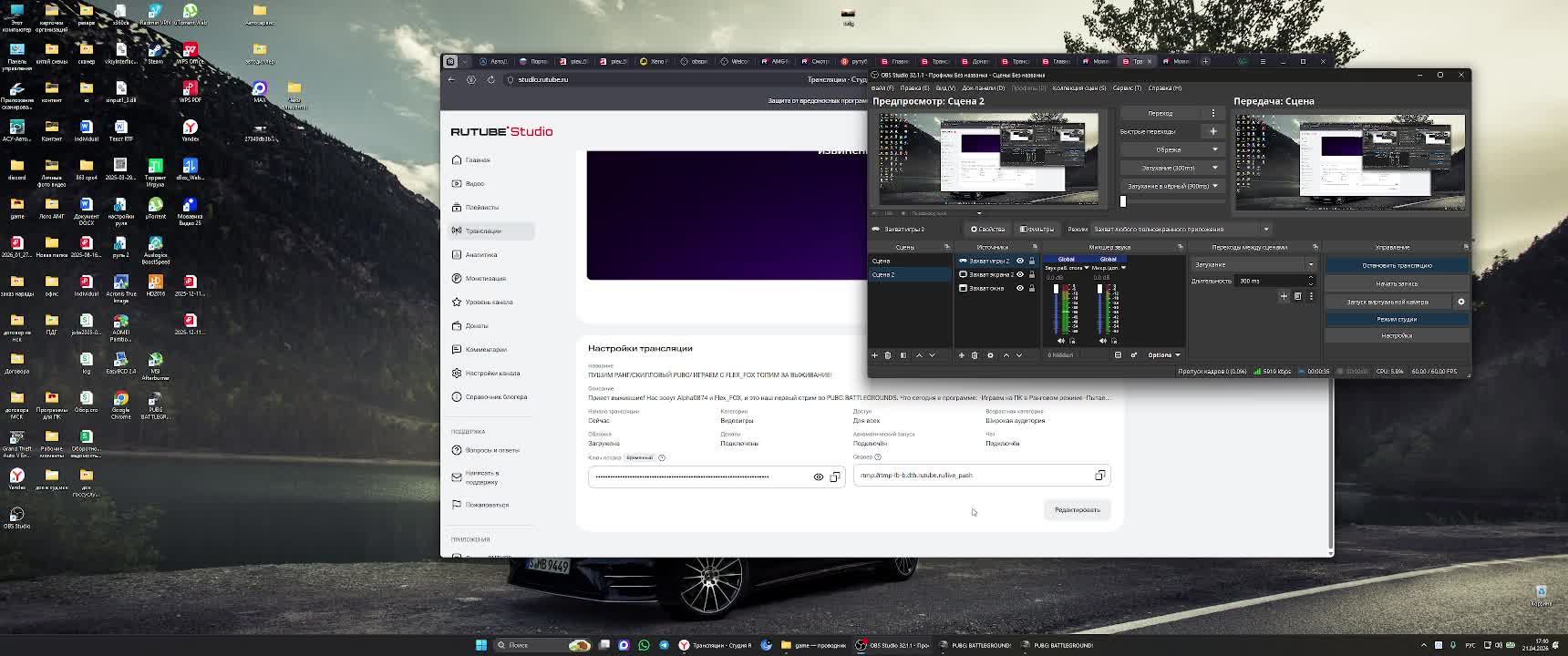Toggle visibility of Захват окна source
Viewport: 1568px width, 656px height.
point(1020,288)
